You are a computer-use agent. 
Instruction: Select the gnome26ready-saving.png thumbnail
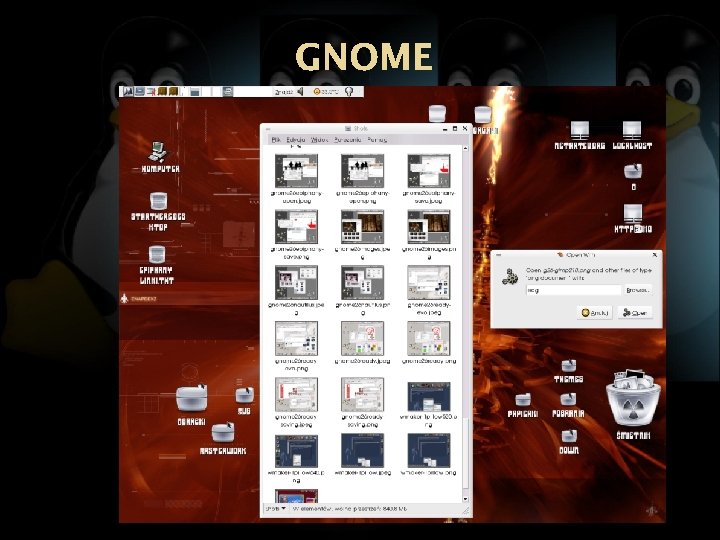pyautogui.click(x=362, y=394)
